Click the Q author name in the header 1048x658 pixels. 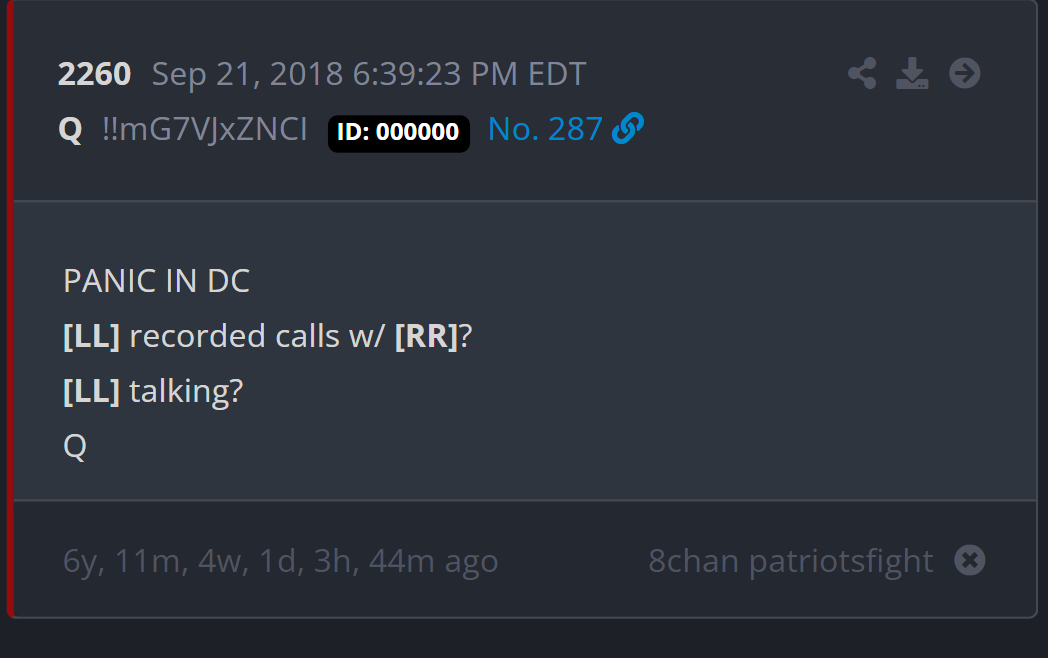click(70, 130)
